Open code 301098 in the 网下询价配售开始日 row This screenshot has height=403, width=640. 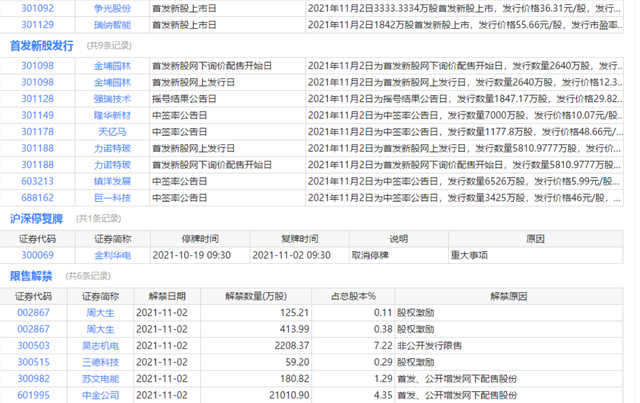[x=38, y=66]
